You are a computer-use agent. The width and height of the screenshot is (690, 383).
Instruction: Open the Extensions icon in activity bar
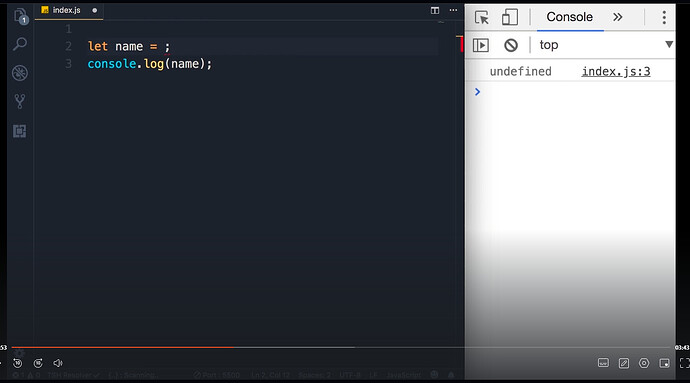[20, 131]
